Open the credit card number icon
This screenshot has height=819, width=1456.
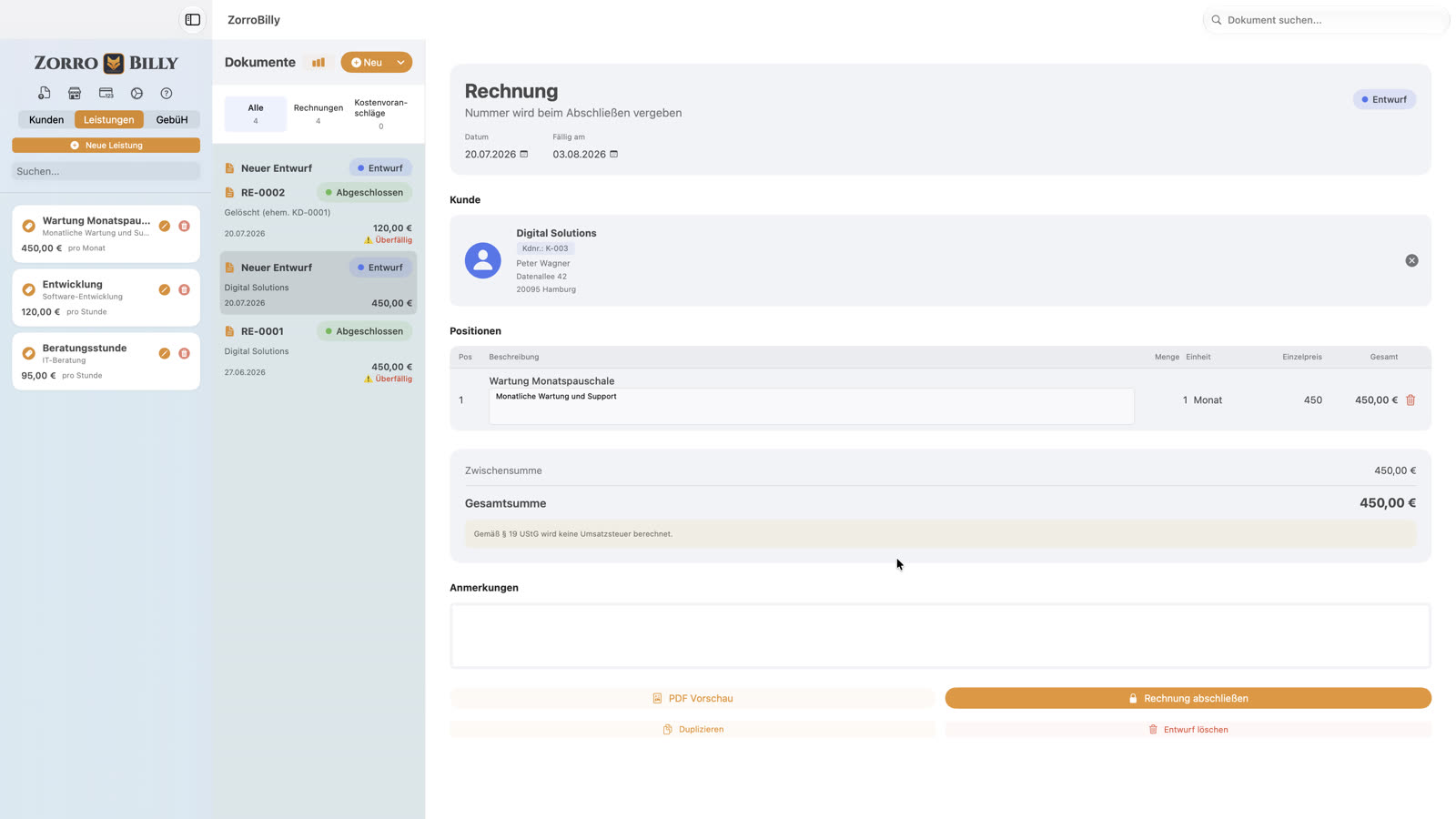pyautogui.click(x=106, y=93)
